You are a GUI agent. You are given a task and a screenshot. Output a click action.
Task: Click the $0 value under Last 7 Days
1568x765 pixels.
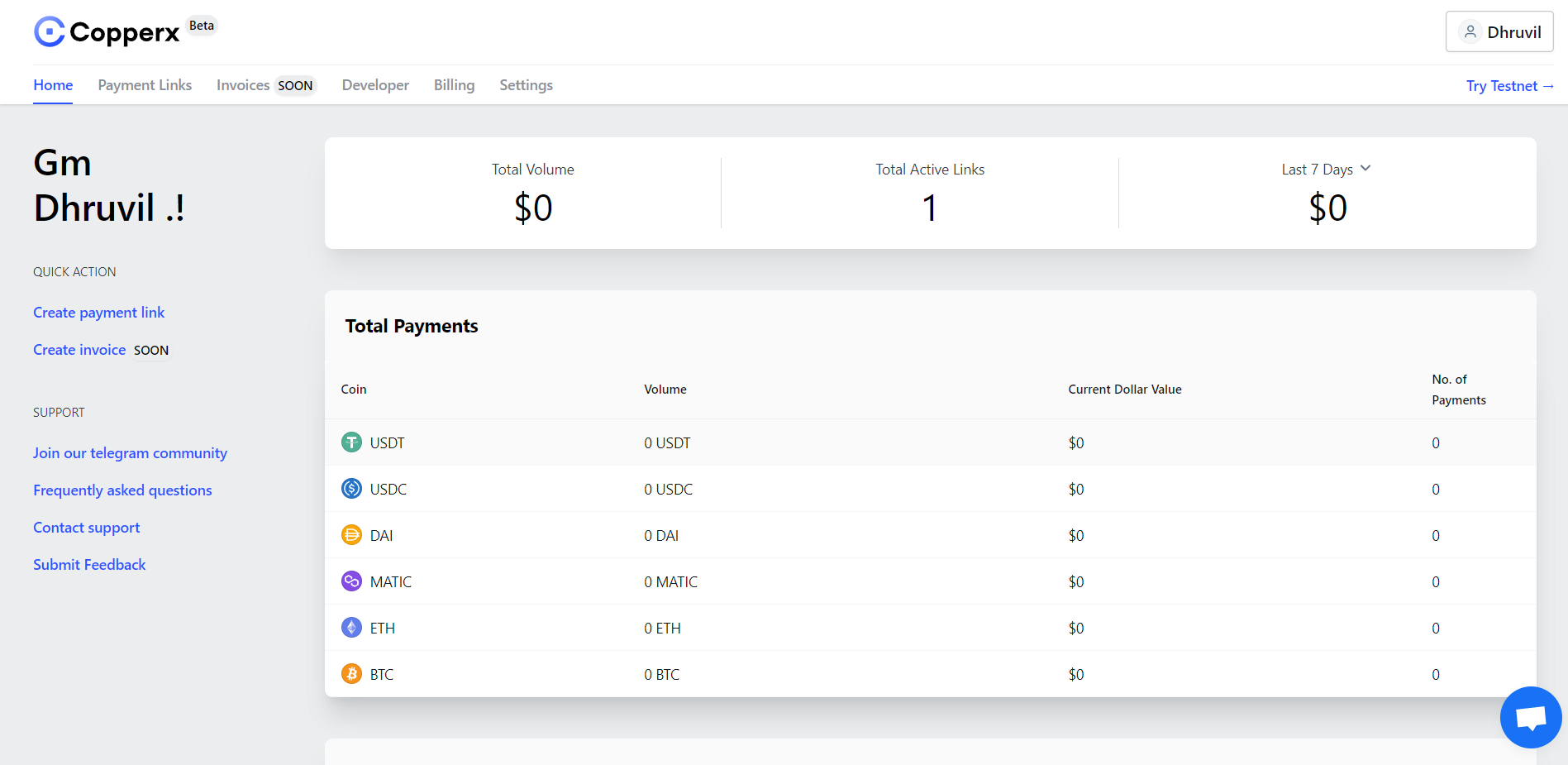pos(1328,208)
